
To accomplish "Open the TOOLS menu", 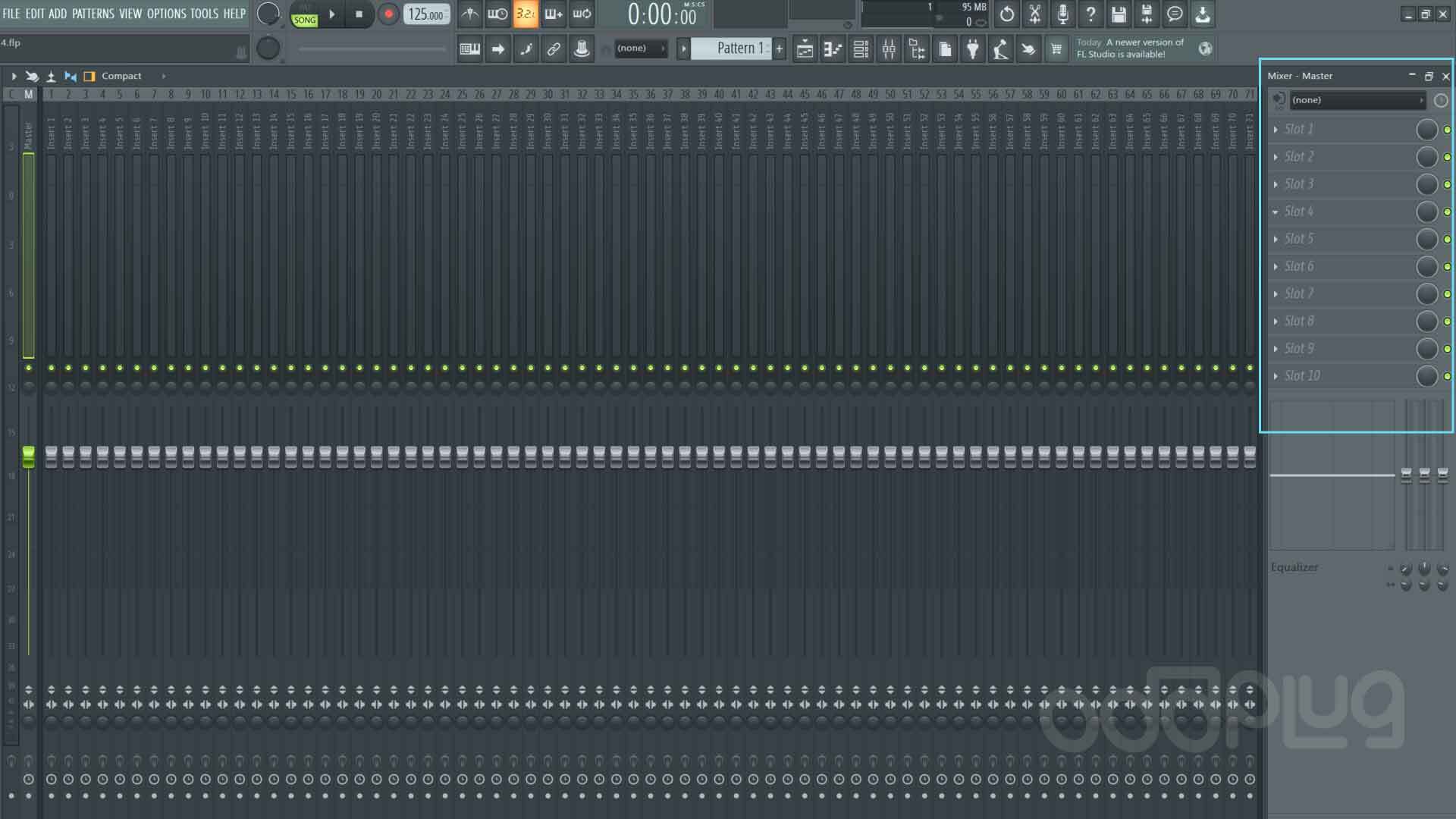I will pyautogui.click(x=201, y=13).
